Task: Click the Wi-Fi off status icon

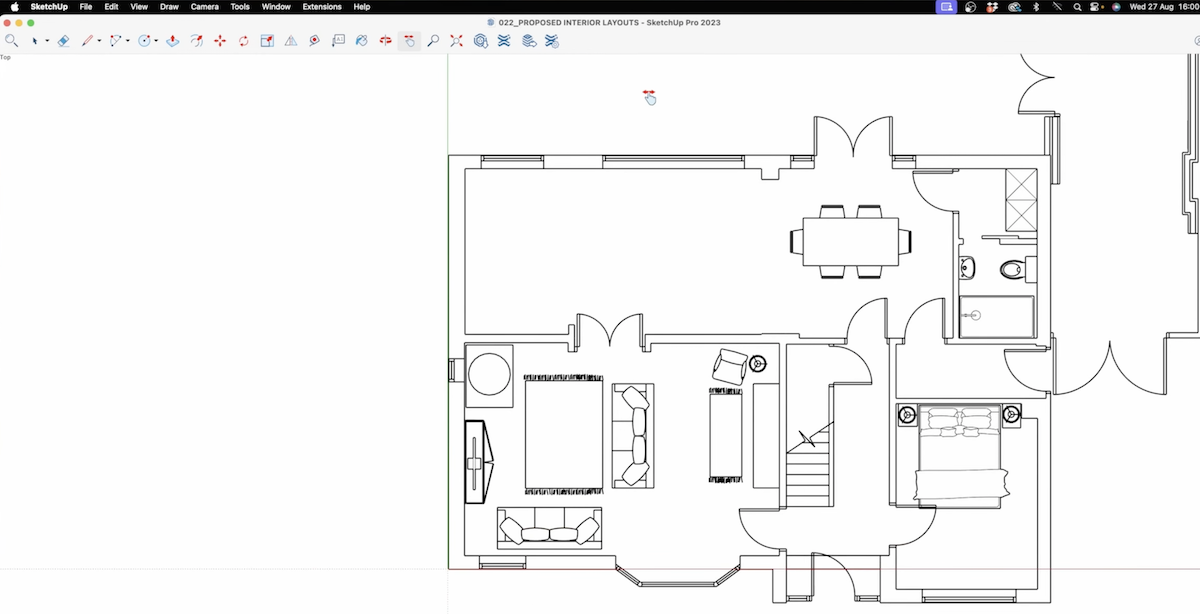Action: click(x=1056, y=7)
